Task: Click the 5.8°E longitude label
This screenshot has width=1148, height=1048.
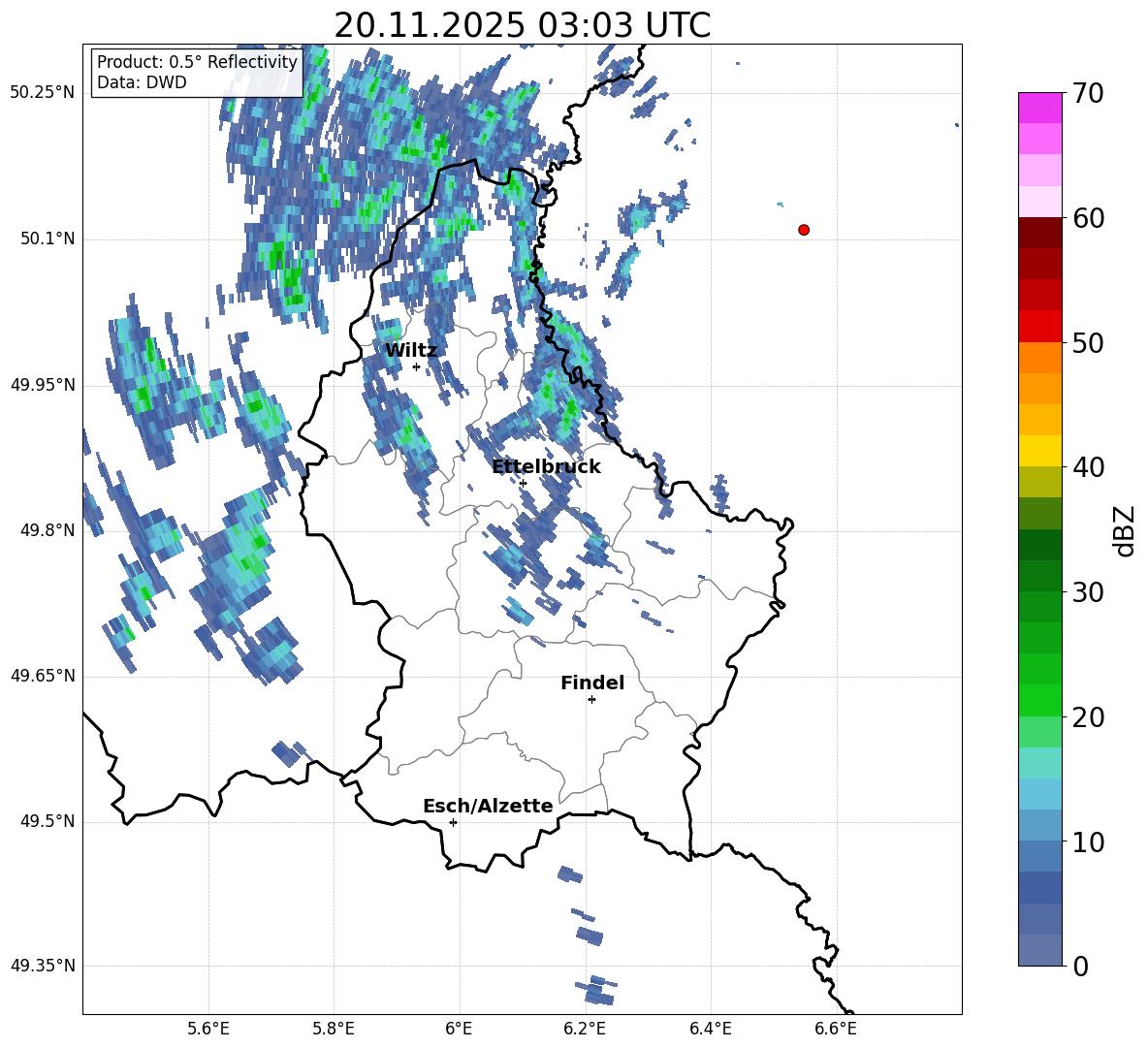Action: 334,1029
